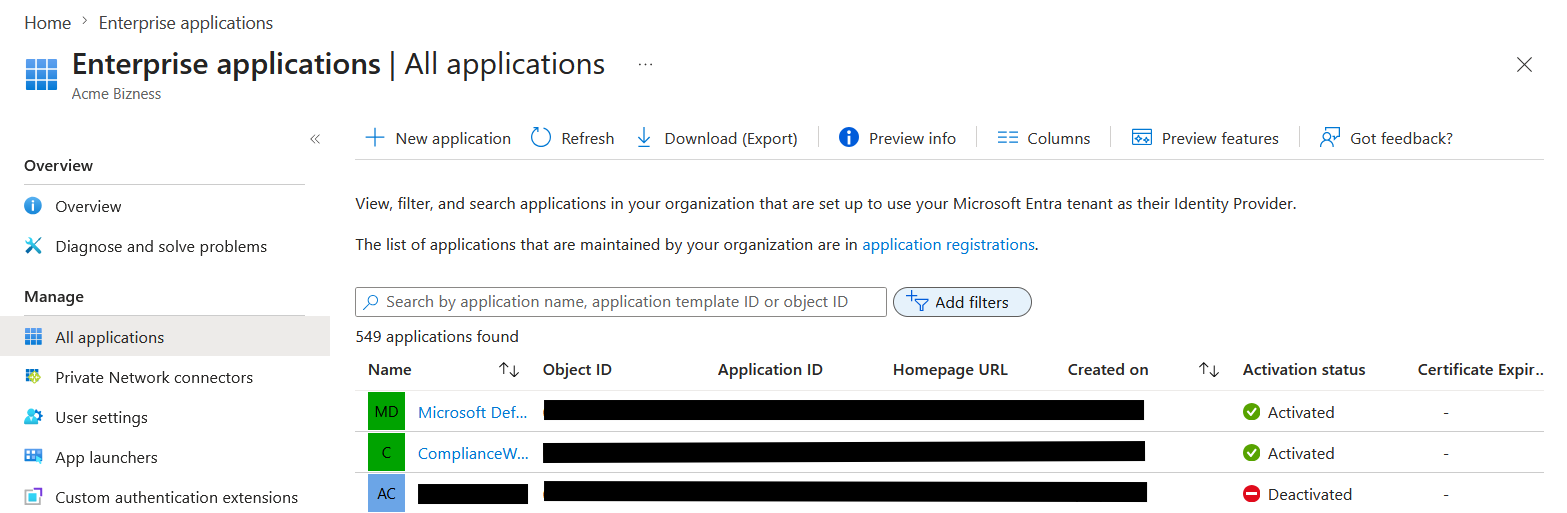The height and width of the screenshot is (513, 1567).
Task: Select All applications in the sidebar
Action: click(x=165, y=337)
